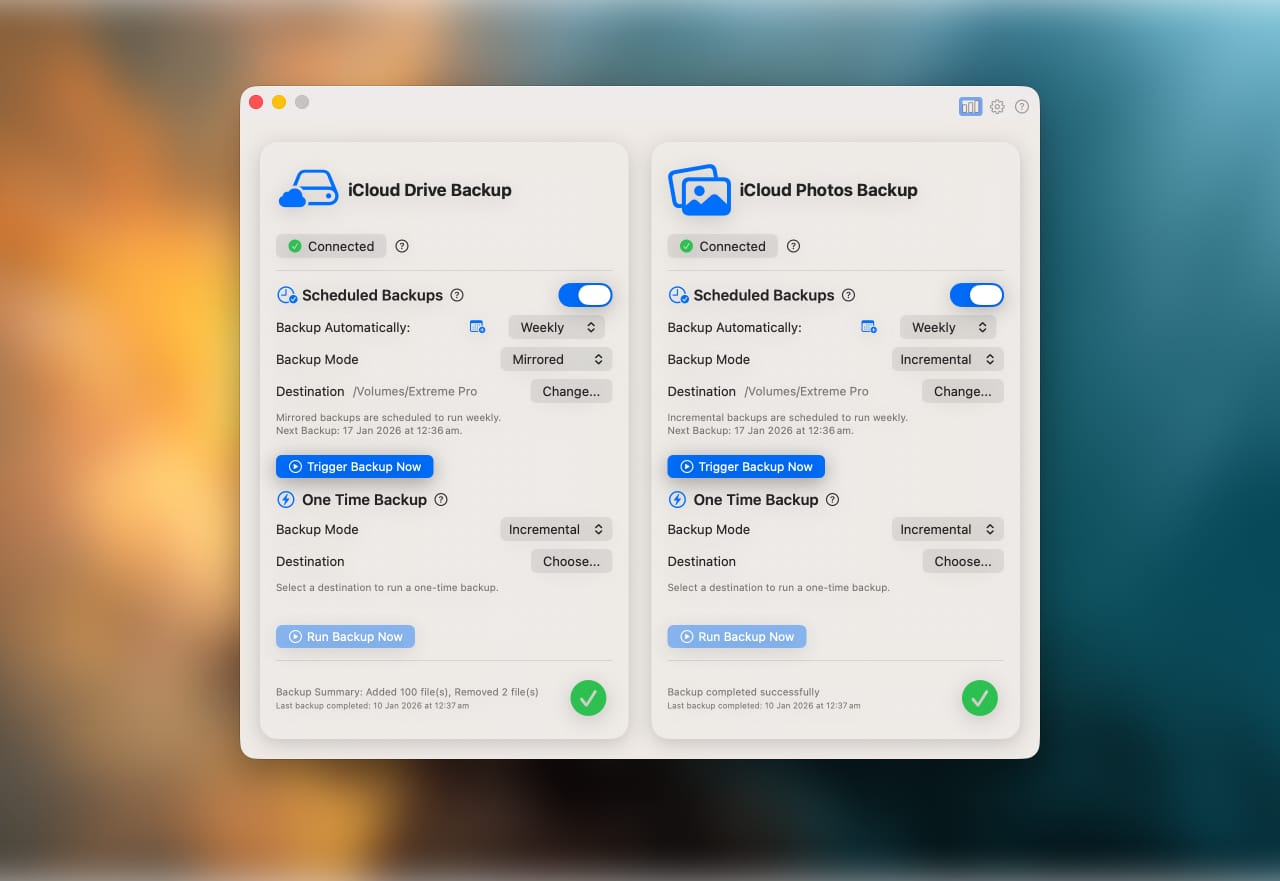Viewport: 1280px width, 881px height.
Task: Click /Volumes/Extreme Pro path in Drive panel
Action: coord(415,391)
